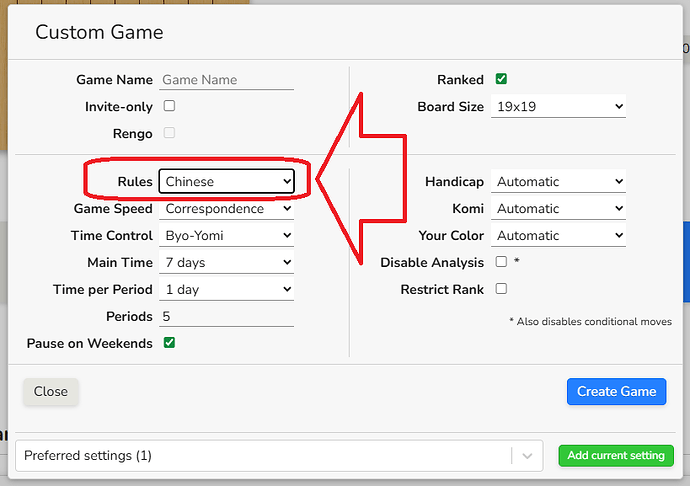
Task: Click the Restrict Rank label
Action: [x=442, y=289]
